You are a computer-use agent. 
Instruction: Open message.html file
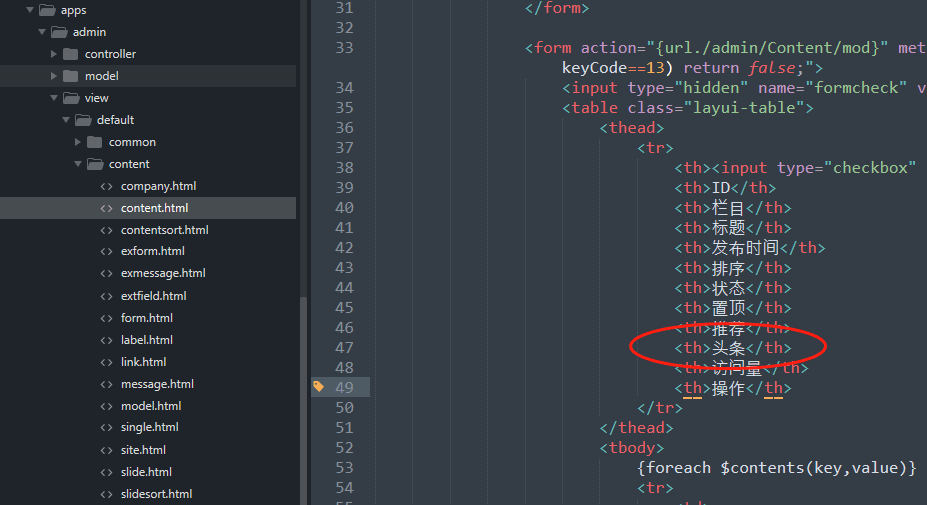pyautogui.click(x=157, y=384)
